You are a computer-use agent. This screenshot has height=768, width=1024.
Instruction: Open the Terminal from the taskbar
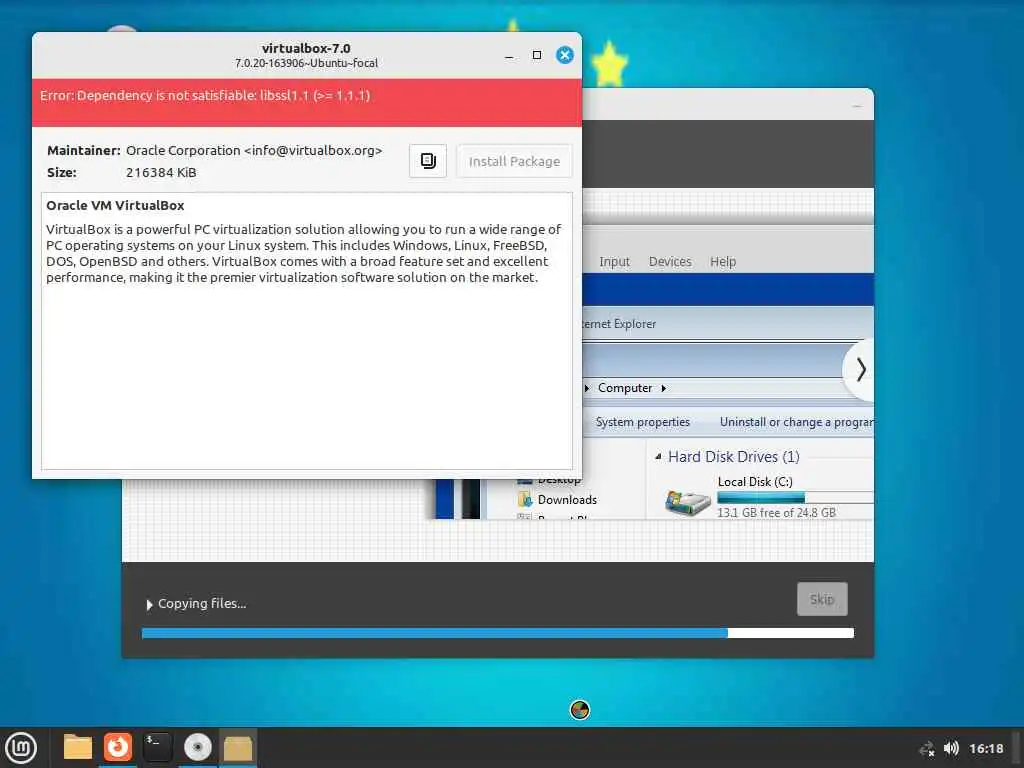point(157,748)
